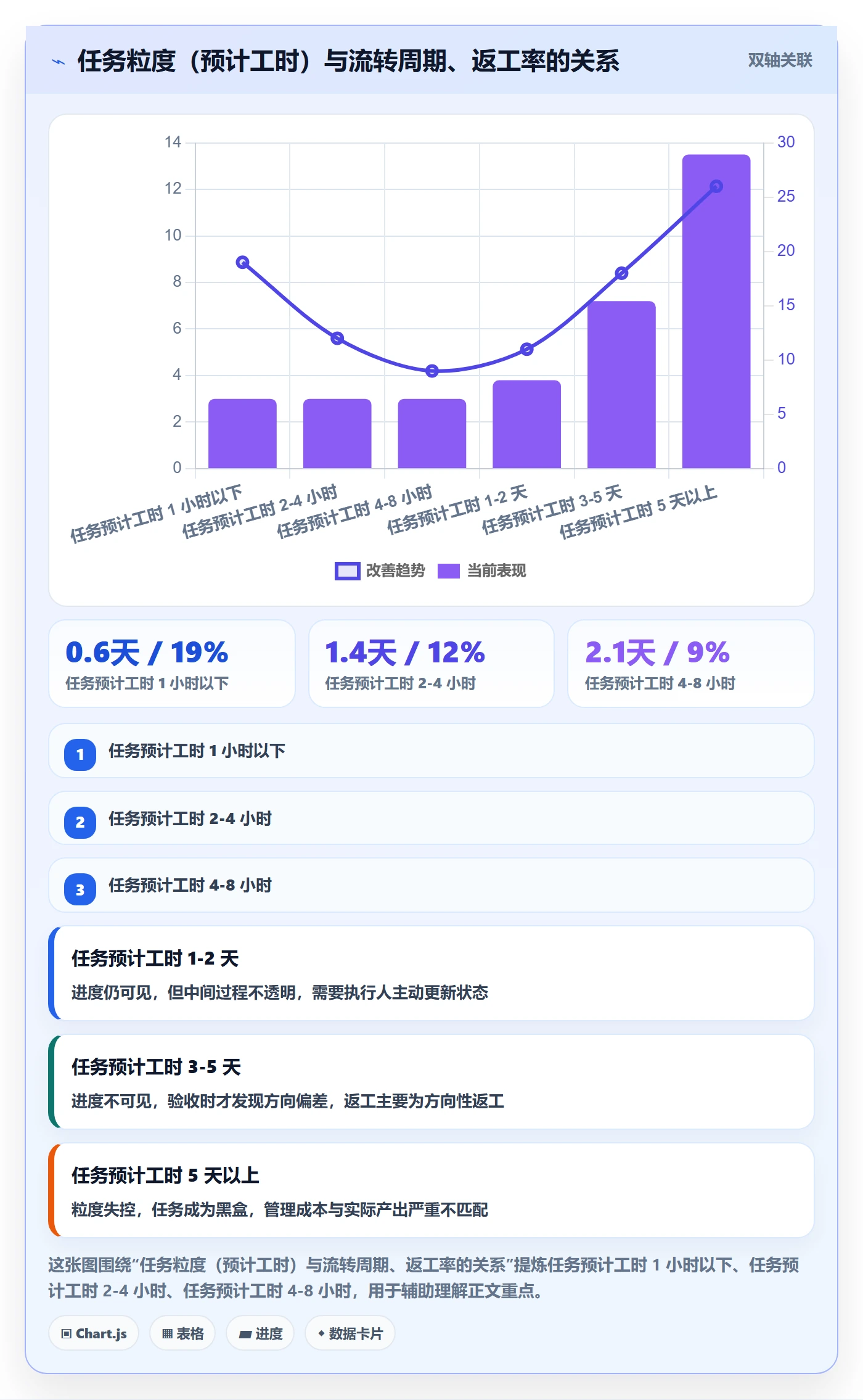Screen dimensions: 863x1400
Task: Click the right axis value 30
Action: (x=786, y=142)
